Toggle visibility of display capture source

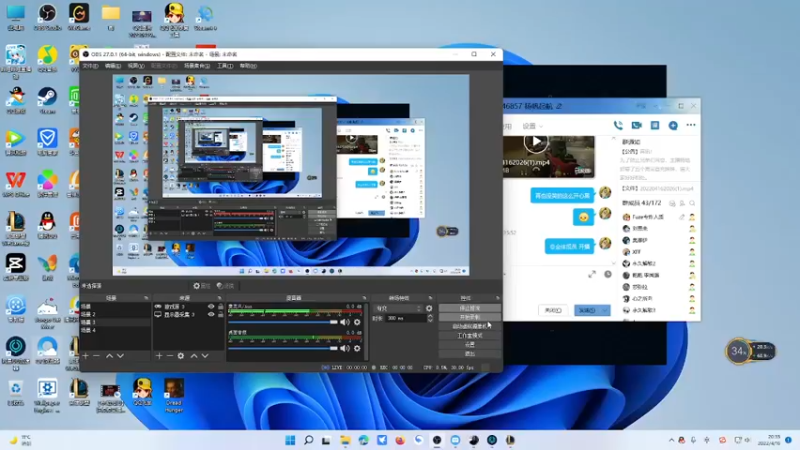211,314
